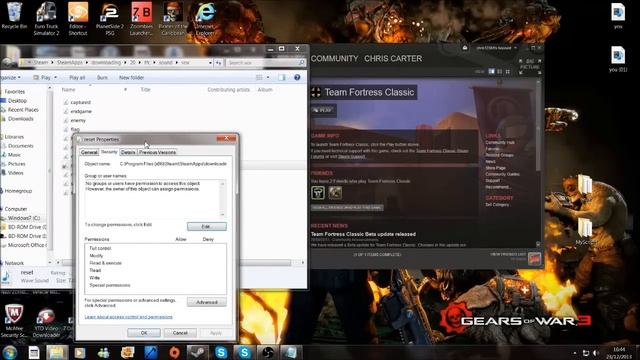
Task: Open Steam account name dropdown
Action: point(496,48)
